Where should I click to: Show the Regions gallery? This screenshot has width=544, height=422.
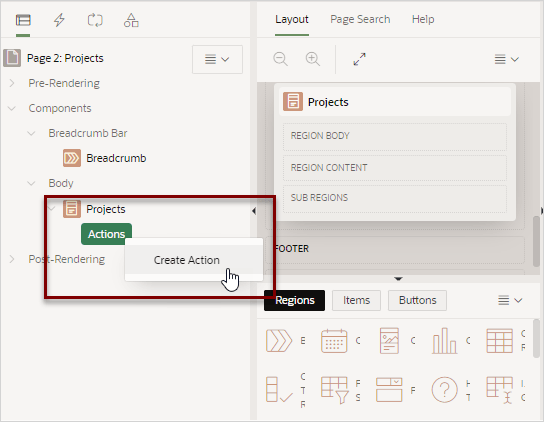click(295, 300)
